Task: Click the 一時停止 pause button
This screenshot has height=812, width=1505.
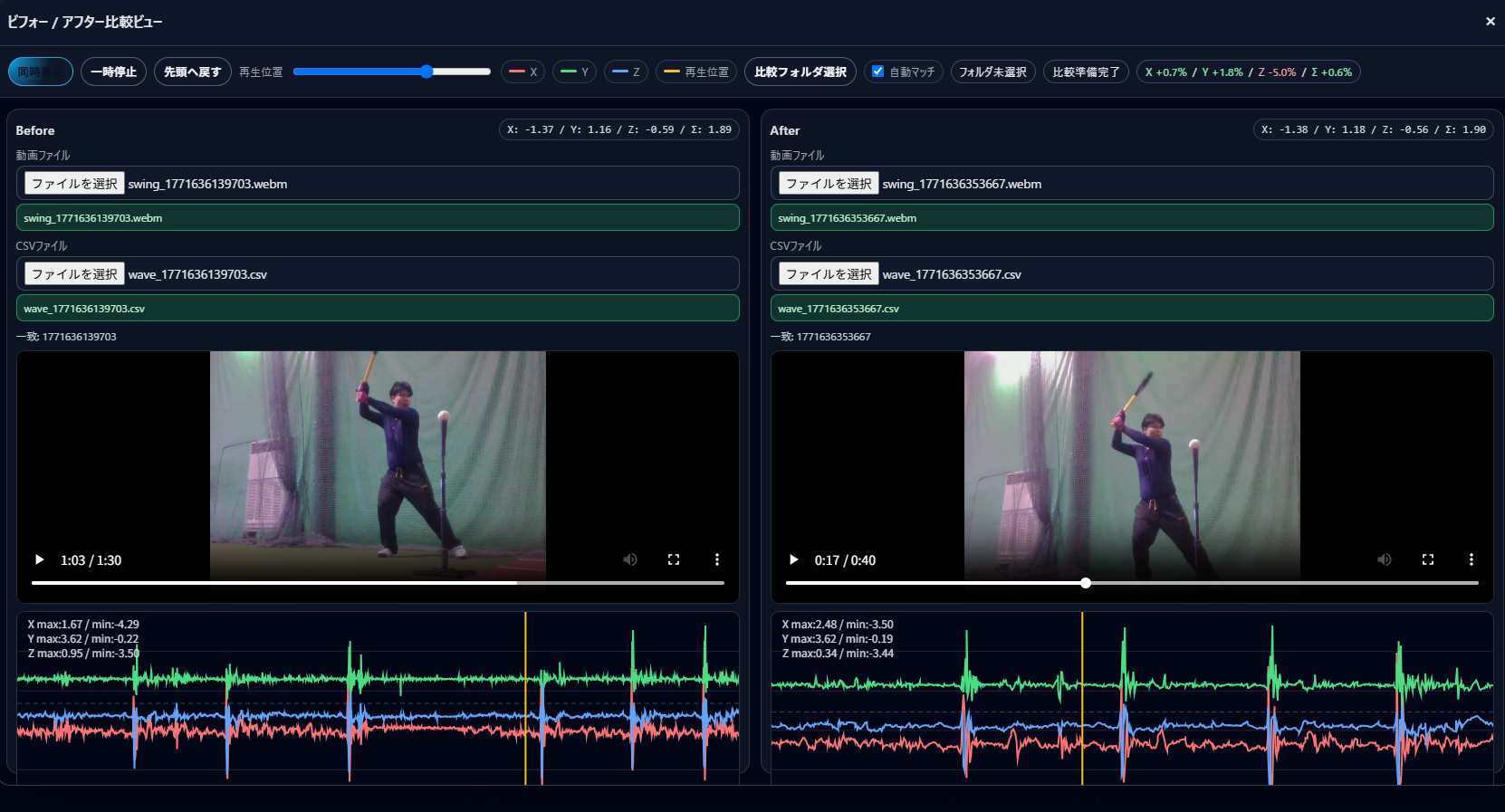Action: pyautogui.click(x=113, y=72)
